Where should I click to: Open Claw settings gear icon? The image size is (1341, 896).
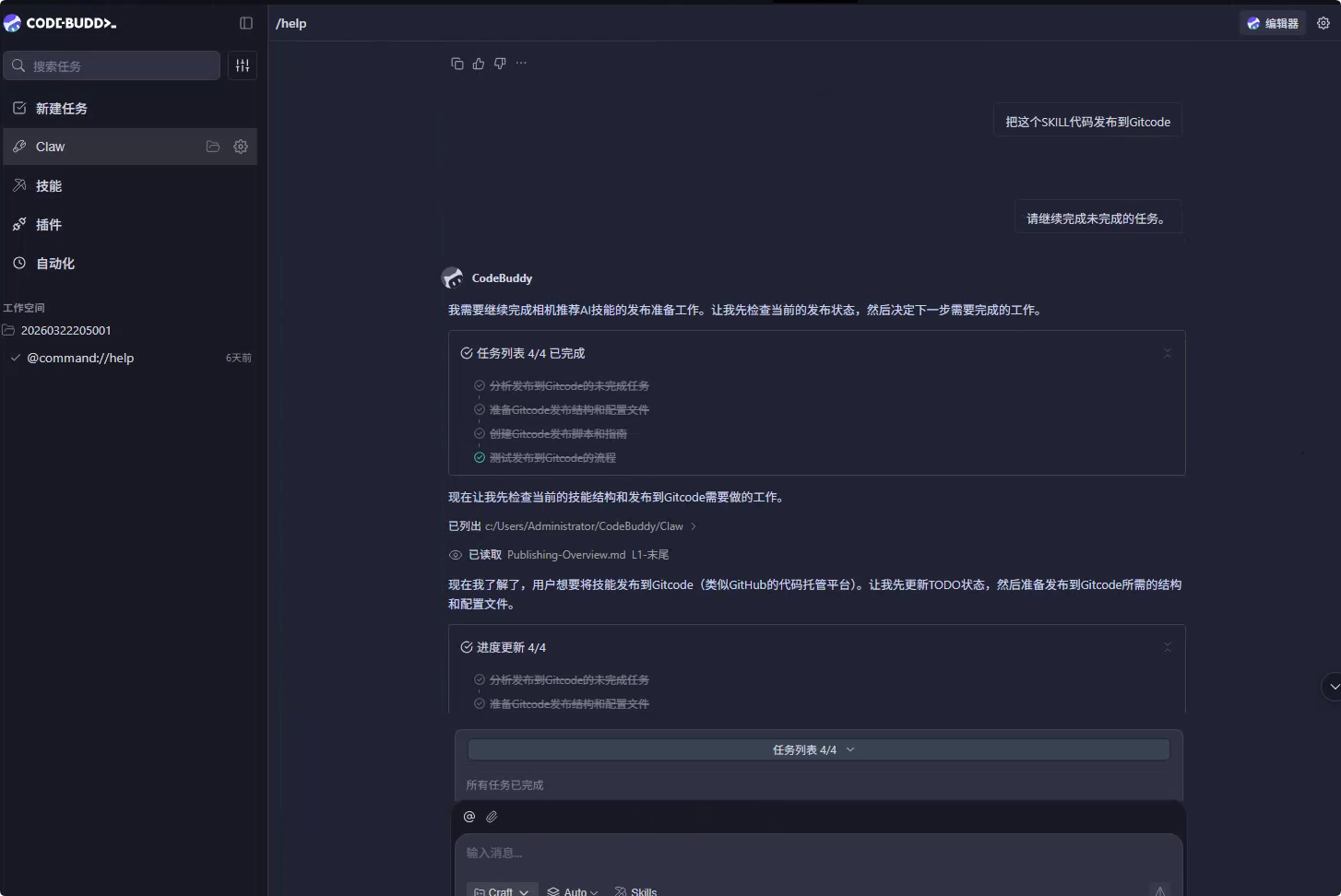[241, 147]
